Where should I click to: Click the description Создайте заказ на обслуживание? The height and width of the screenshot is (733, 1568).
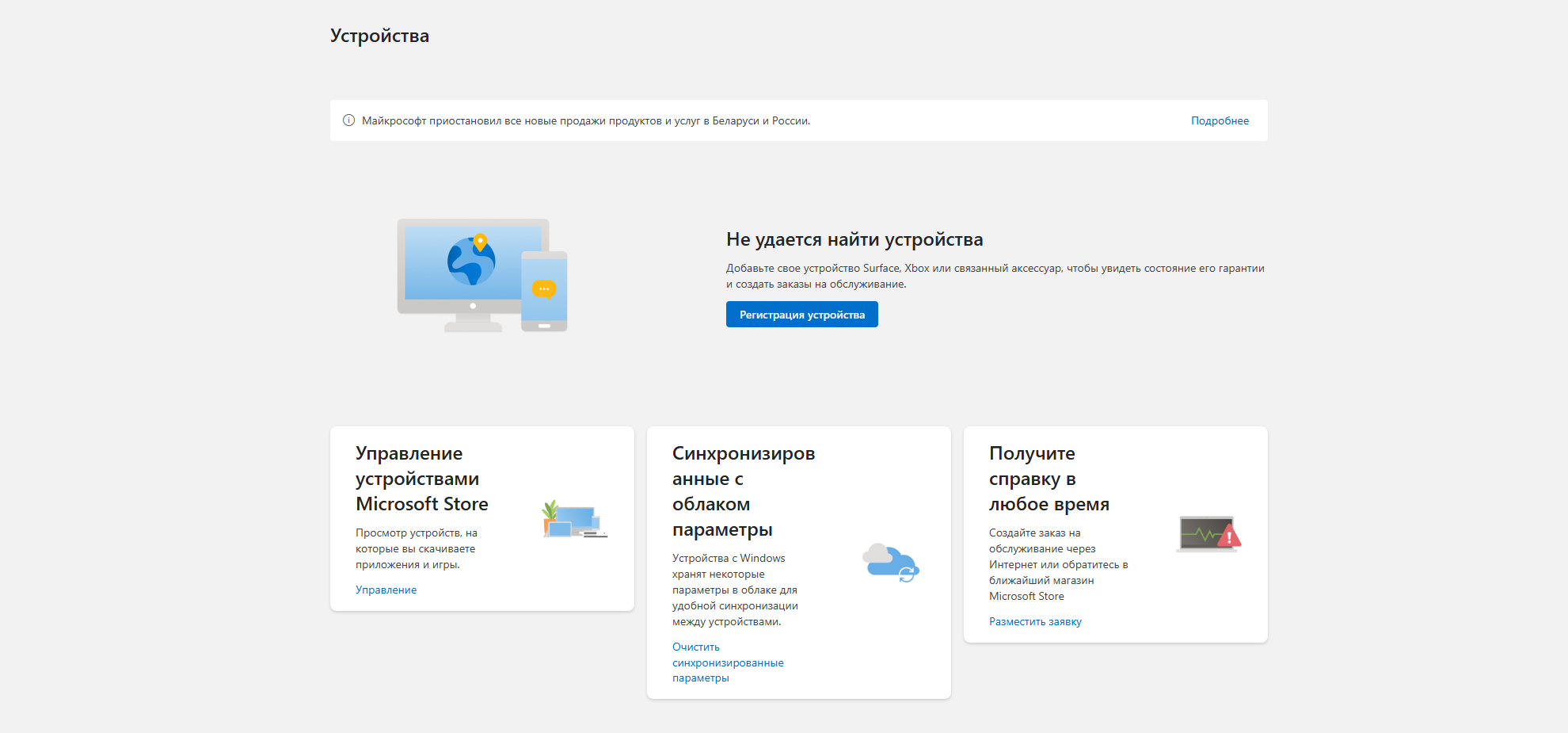(1059, 564)
